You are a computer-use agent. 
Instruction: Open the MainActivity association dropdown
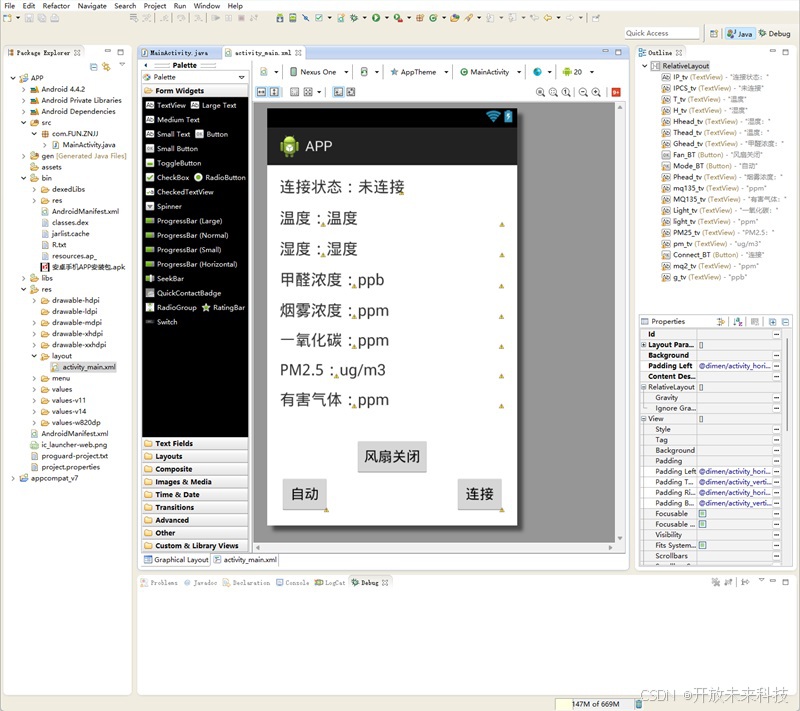click(x=490, y=72)
